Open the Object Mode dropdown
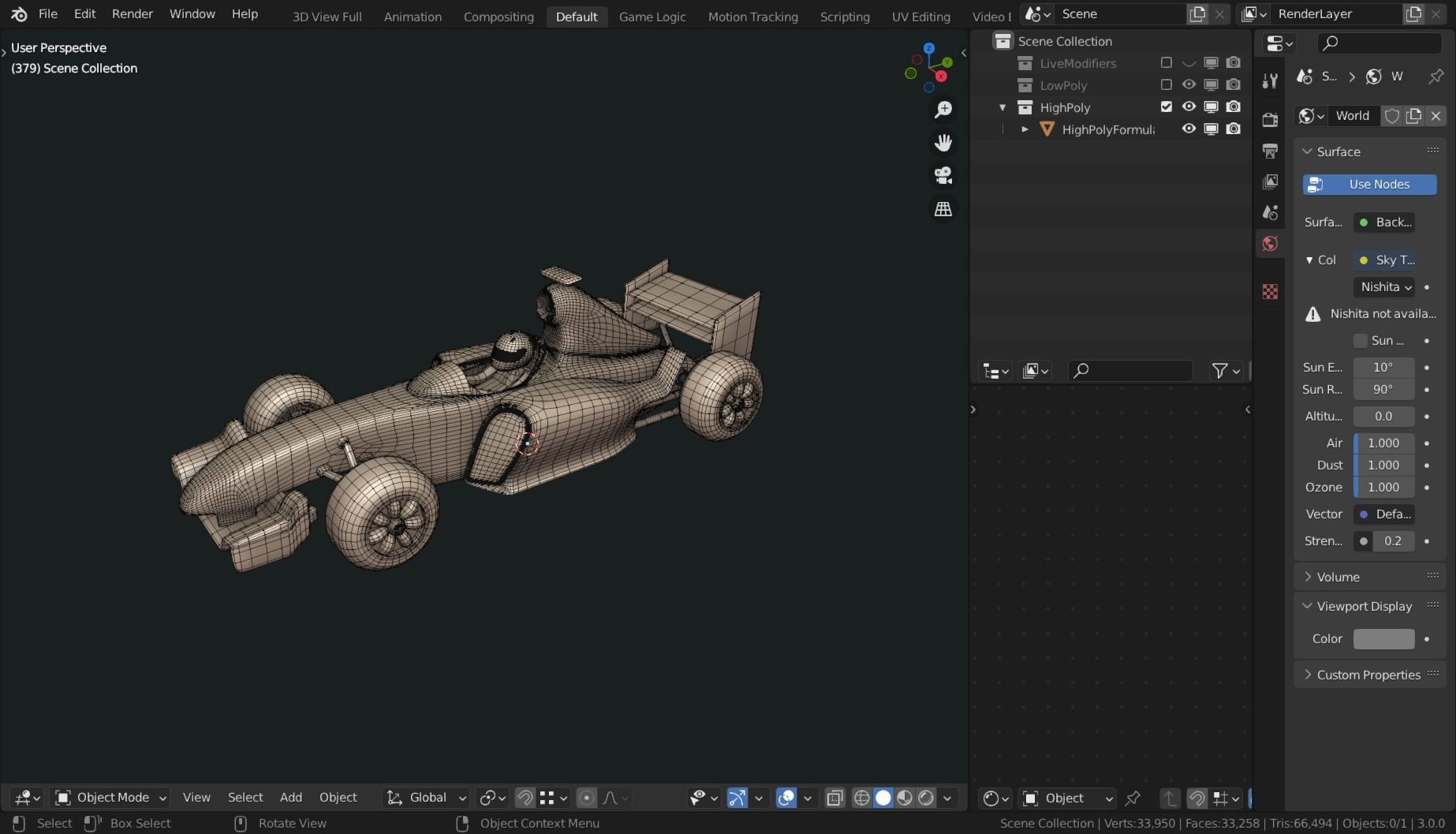This screenshot has width=1456, height=834. click(x=110, y=798)
